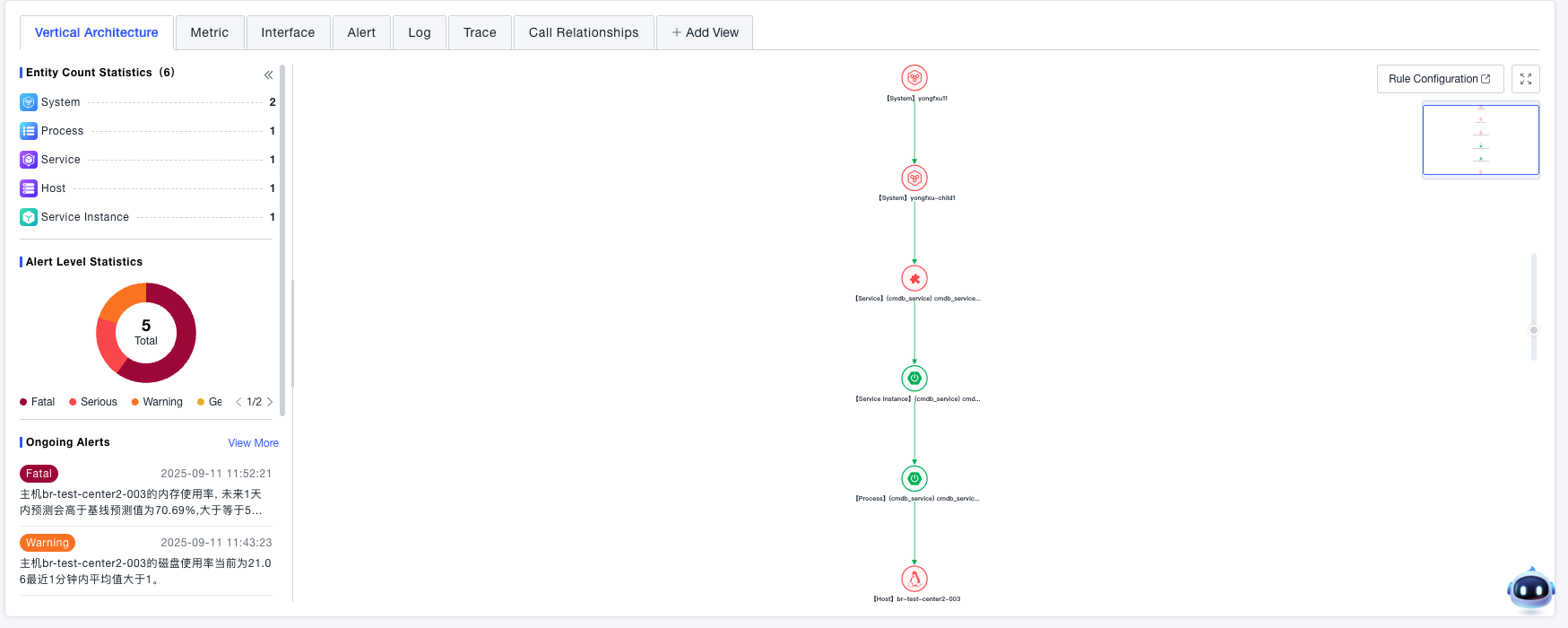
Task: Click the zoom slider handle on right
Action: tap(1534, 330)
